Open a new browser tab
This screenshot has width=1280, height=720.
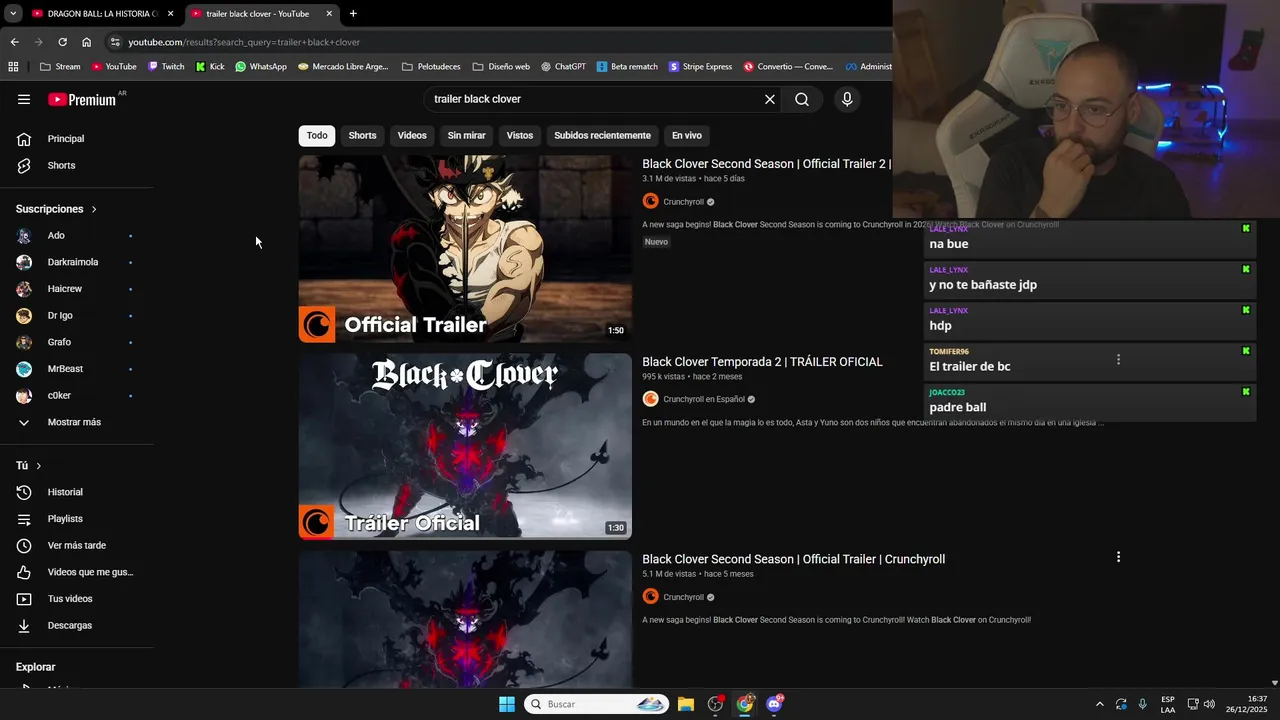[x=353, y=14]
